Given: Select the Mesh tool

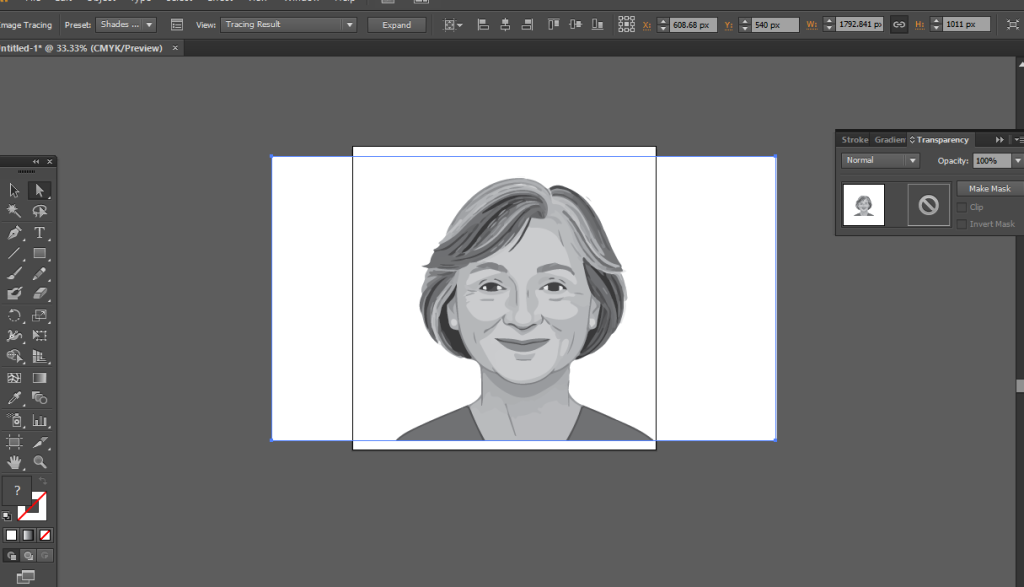Looking at the screenshot, I should 14,378.
